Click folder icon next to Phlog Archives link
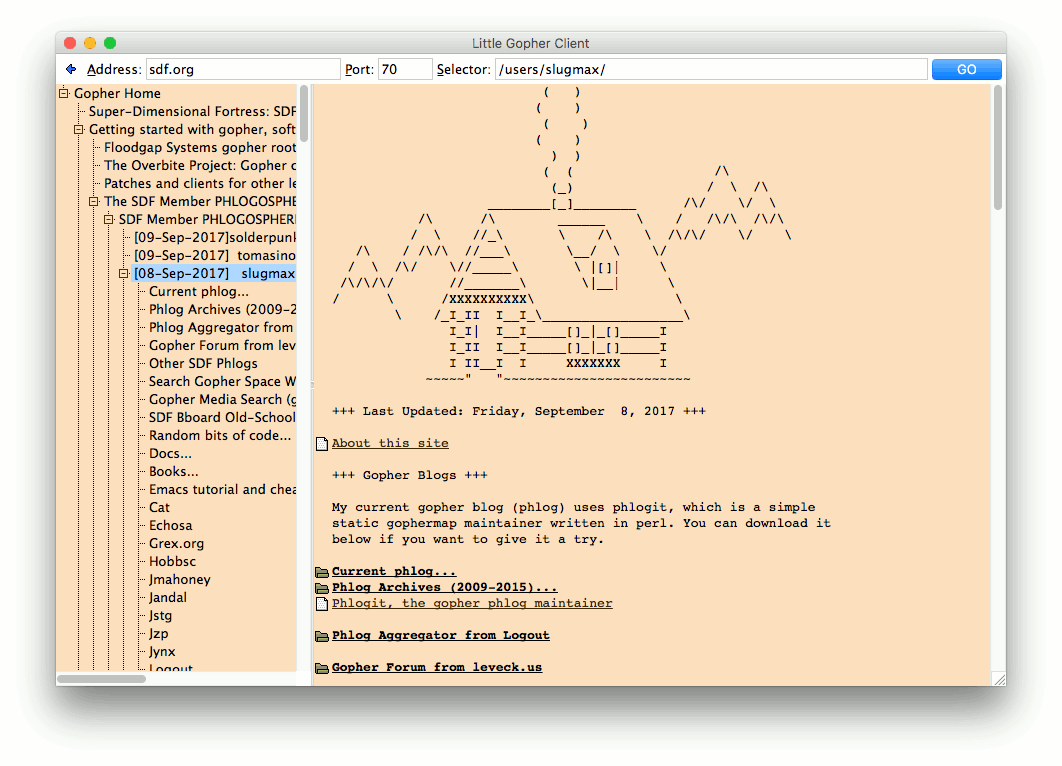The height and width of the screenshot is (766, 1062). click(322, 588)
